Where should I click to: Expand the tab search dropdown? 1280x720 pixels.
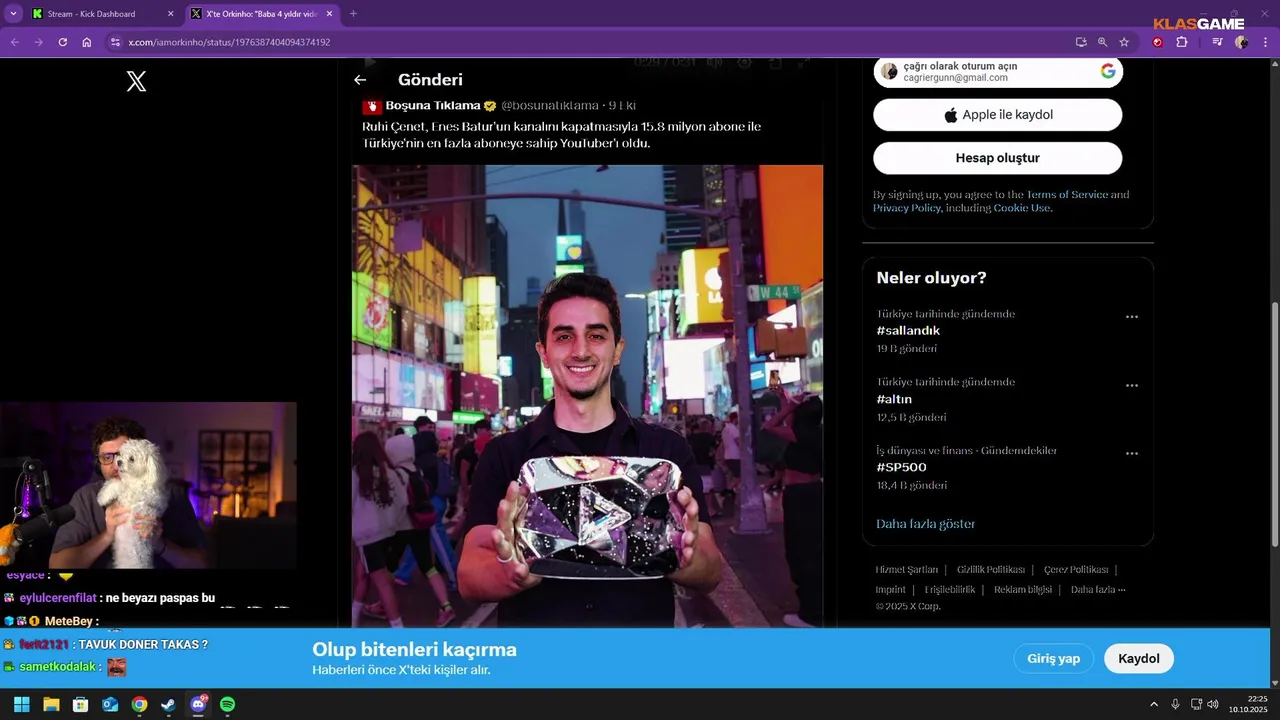(x=13, y=14)
